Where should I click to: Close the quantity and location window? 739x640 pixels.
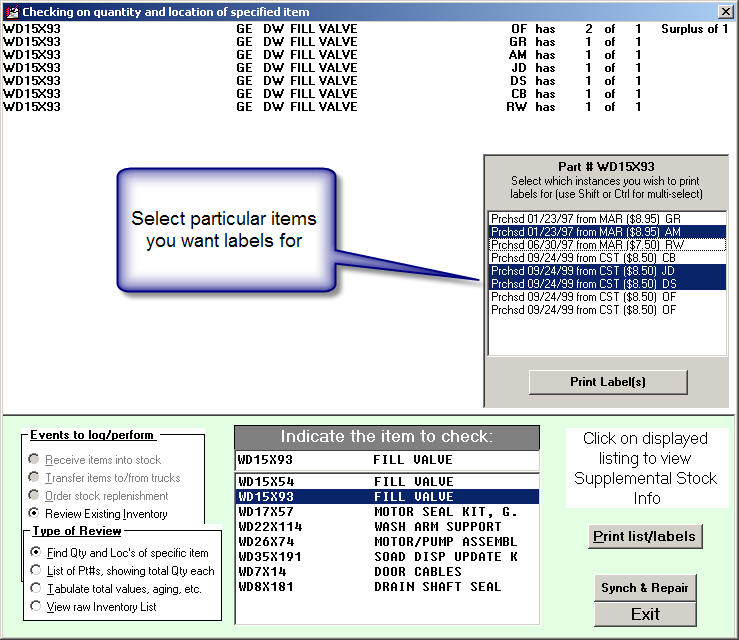tap(725, 11)
